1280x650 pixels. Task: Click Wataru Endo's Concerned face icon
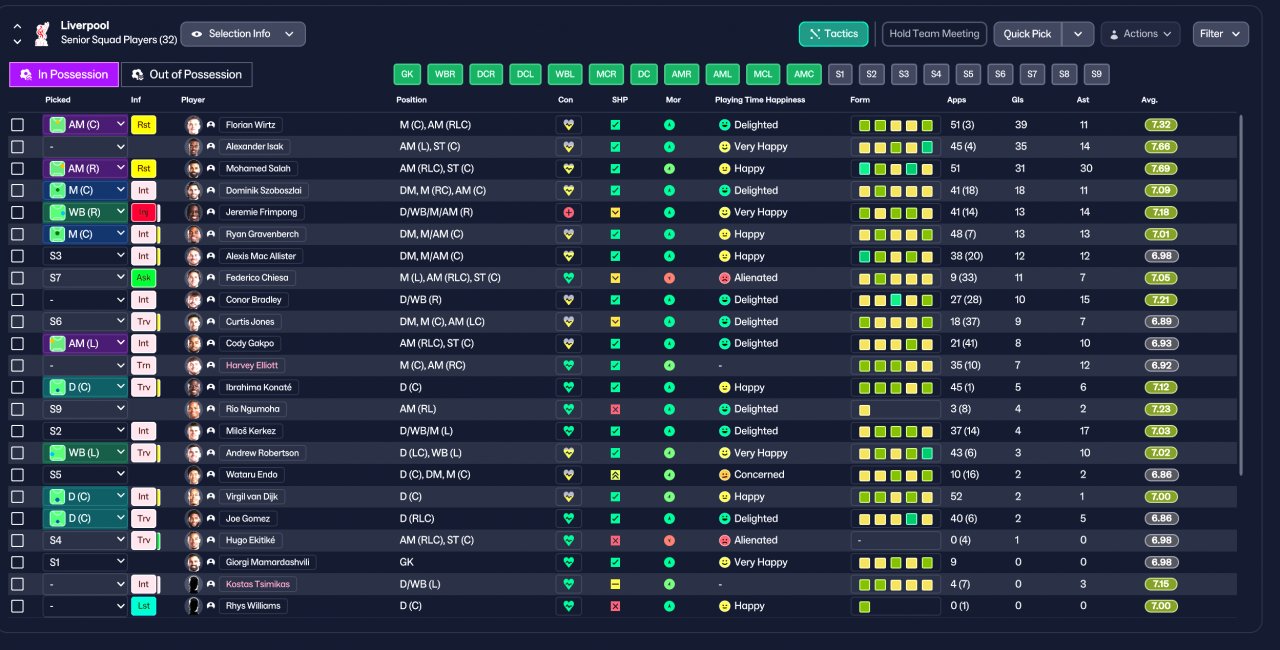(724, 475)
